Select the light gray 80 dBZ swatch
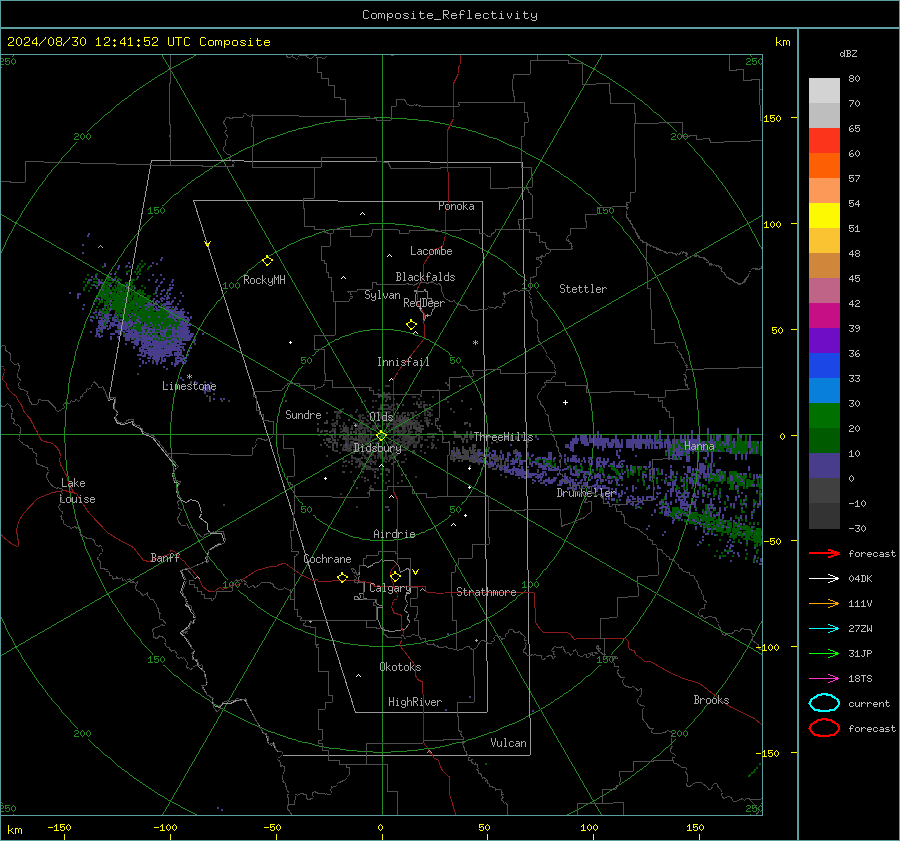 824,91
